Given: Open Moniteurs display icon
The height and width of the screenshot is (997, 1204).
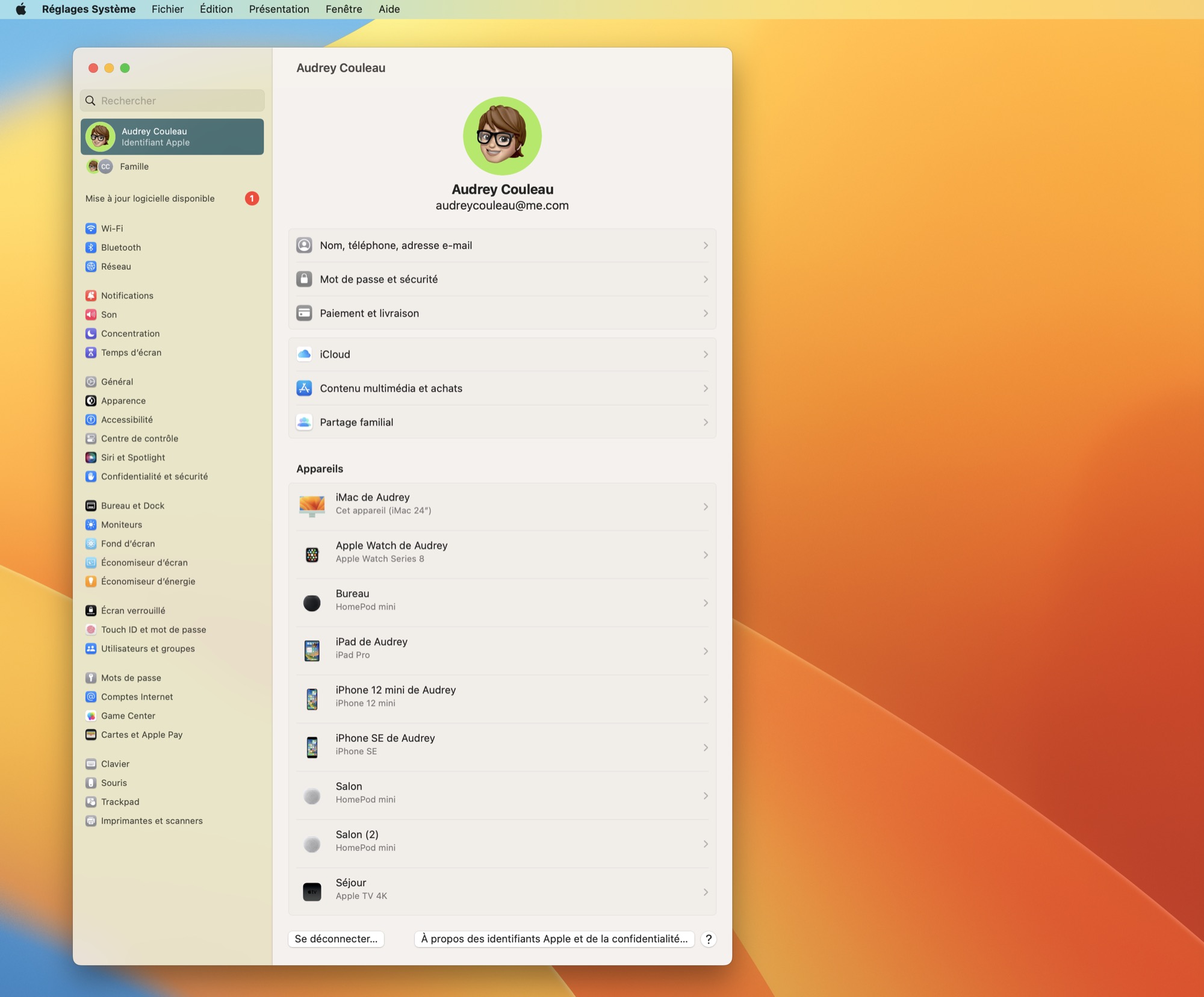Looking at the screenshot, I should click(91, 524).
